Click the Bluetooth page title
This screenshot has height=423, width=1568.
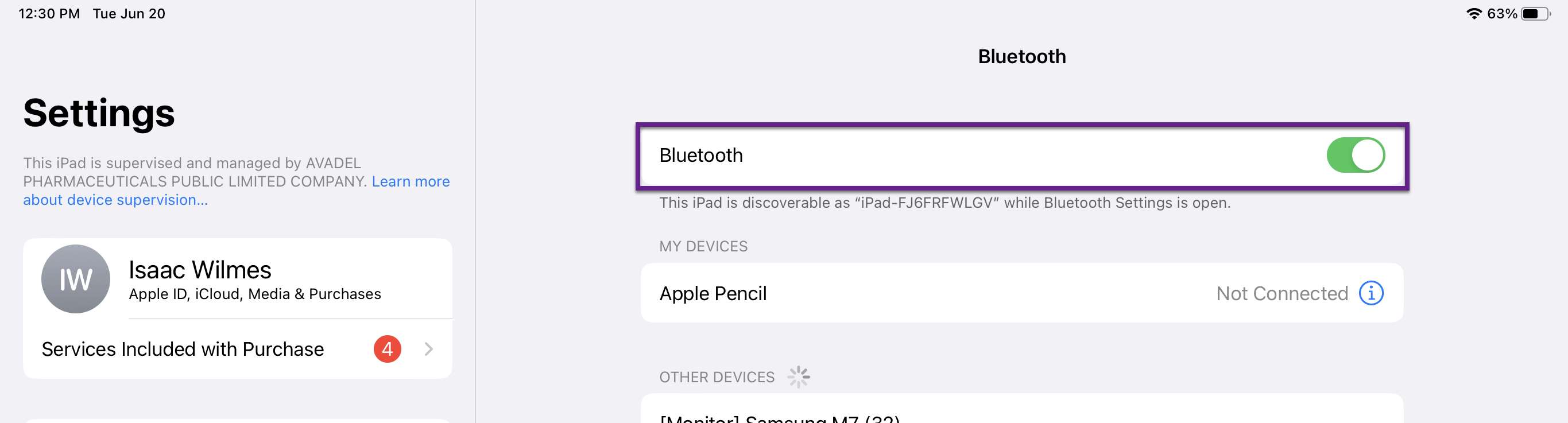[1021, 57]
